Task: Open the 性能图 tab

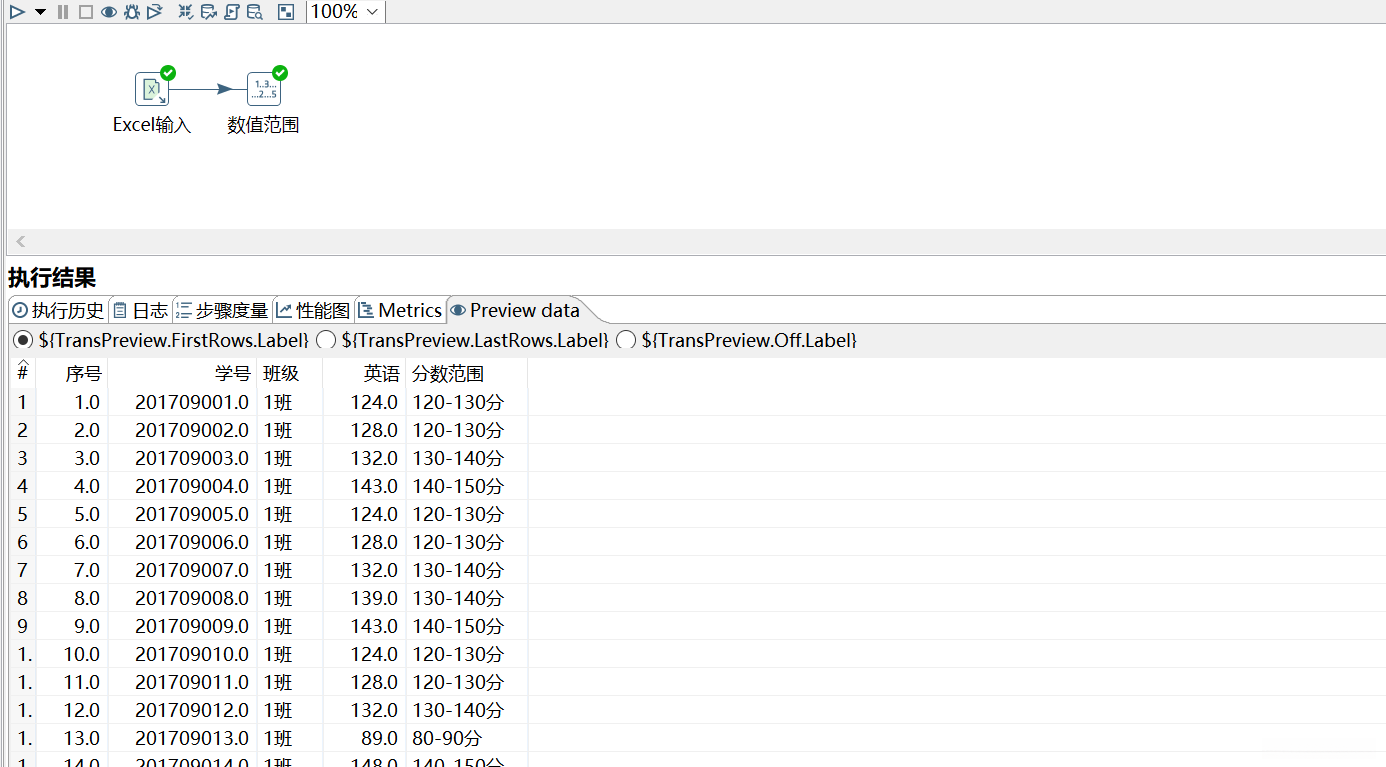Action: tap(314, 310)
